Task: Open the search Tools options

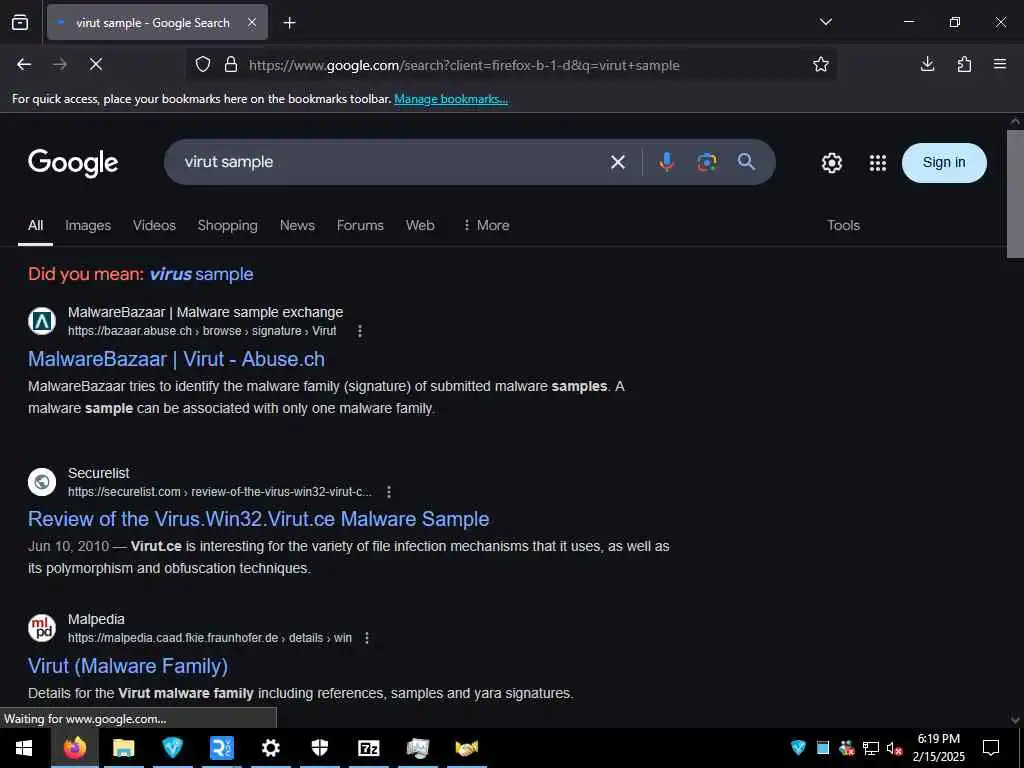Action: click(x=843, y=225)
